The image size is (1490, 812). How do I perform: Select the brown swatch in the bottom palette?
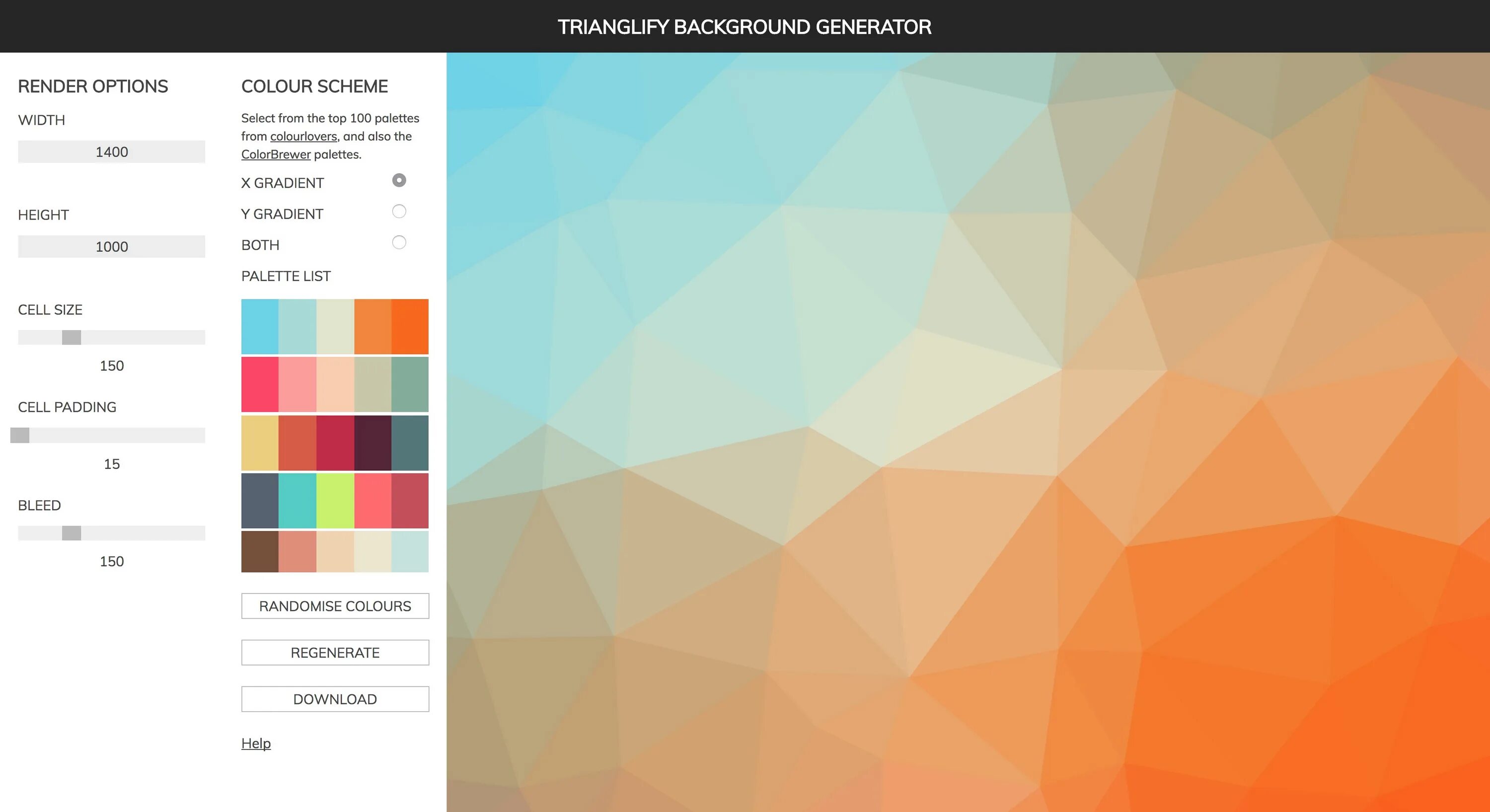pyautogui.click(x=260, y=551)
